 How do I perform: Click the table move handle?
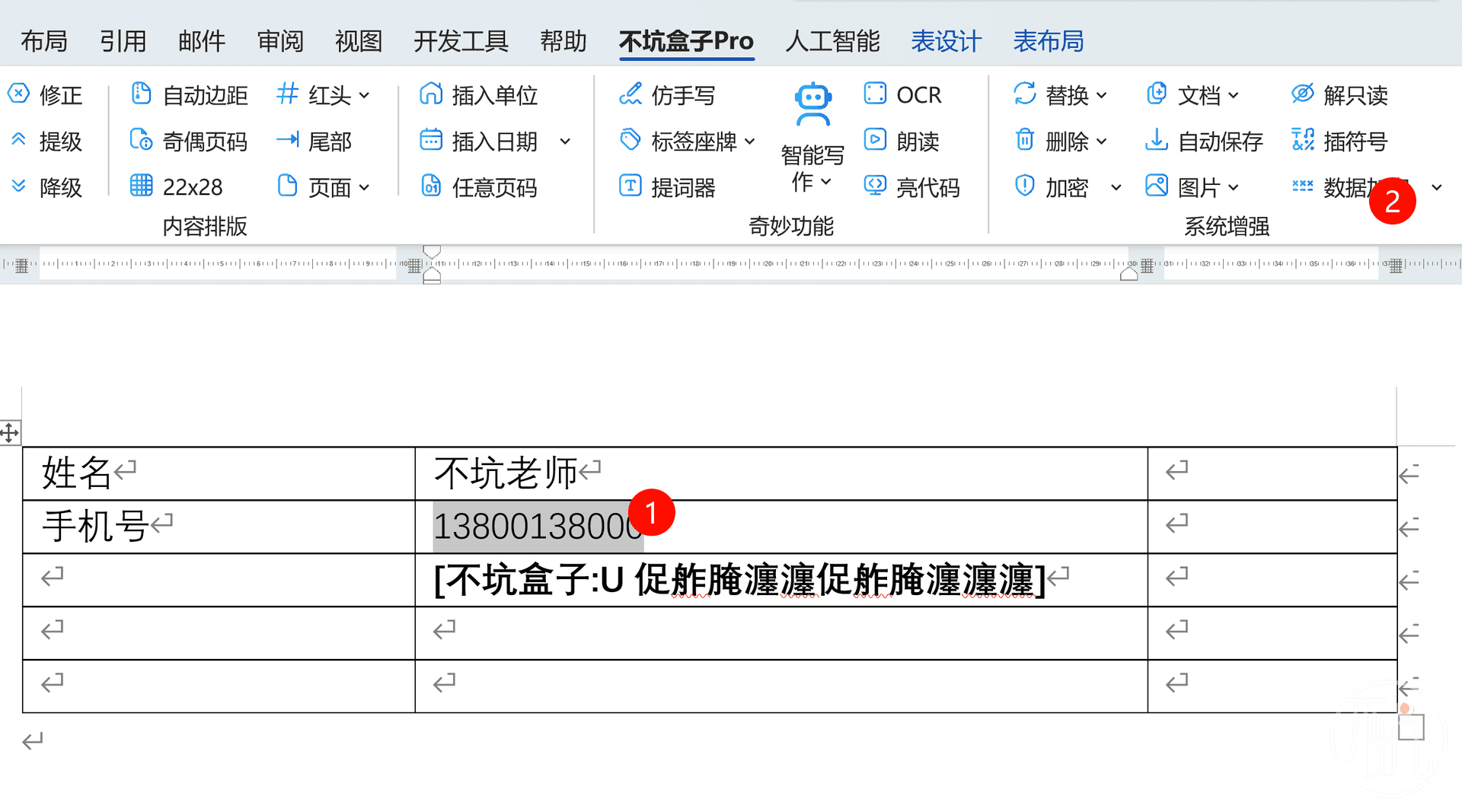pyautogui.click(x=9, y=433)
